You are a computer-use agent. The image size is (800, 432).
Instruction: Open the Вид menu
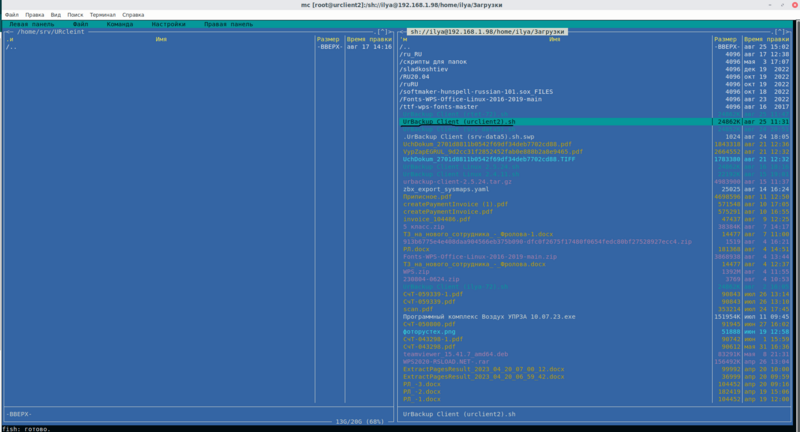tap(56, 15)
